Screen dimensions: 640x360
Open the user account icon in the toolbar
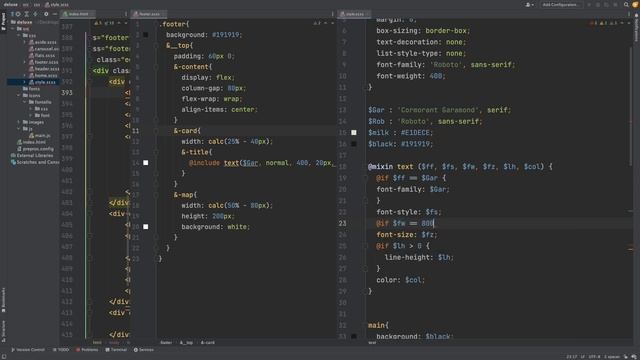[529, 4]
